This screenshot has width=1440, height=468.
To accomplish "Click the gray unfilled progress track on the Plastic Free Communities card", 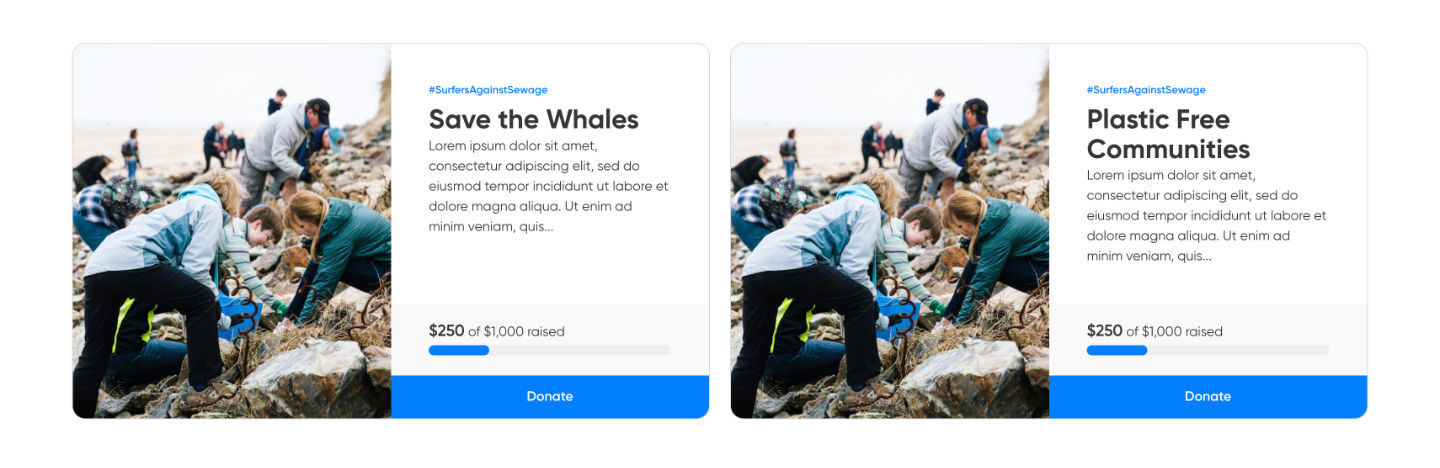I will (x=1238, y=350).
